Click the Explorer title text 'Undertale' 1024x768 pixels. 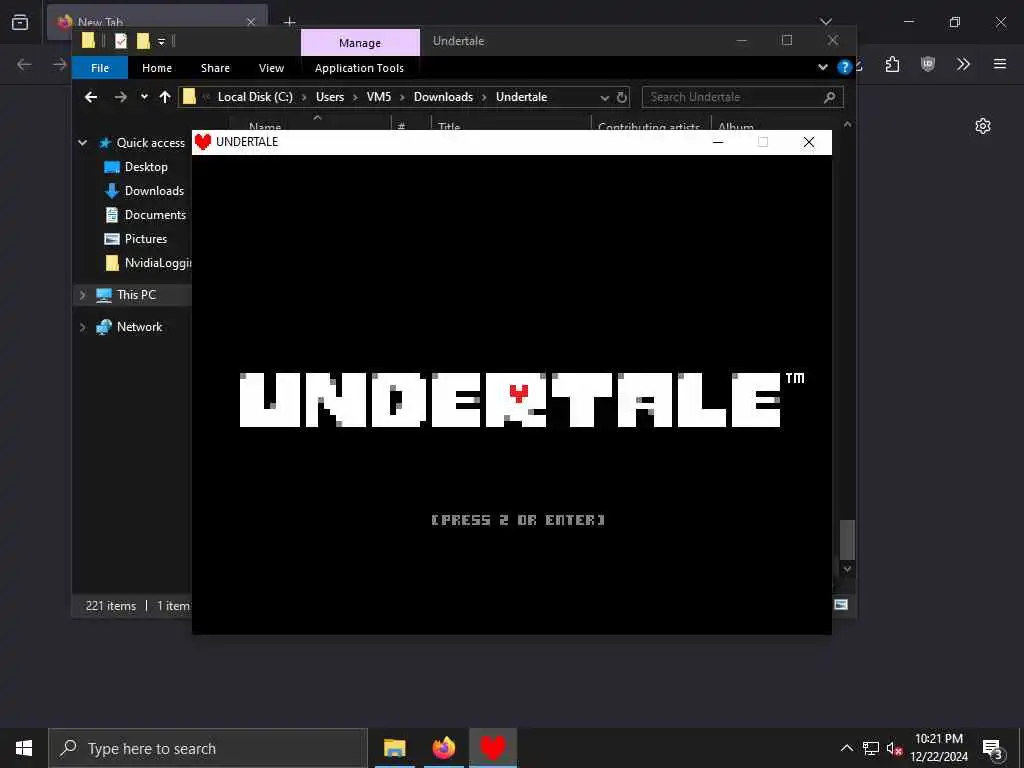tap(458, 41)
